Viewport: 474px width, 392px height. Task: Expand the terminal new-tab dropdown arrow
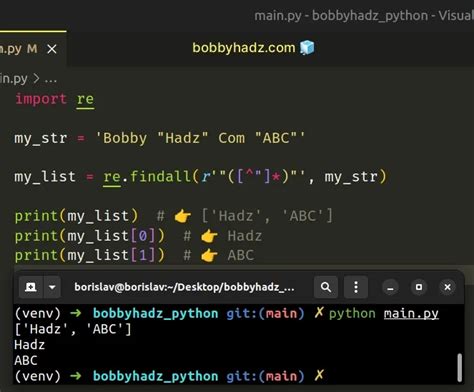[52, 287]
